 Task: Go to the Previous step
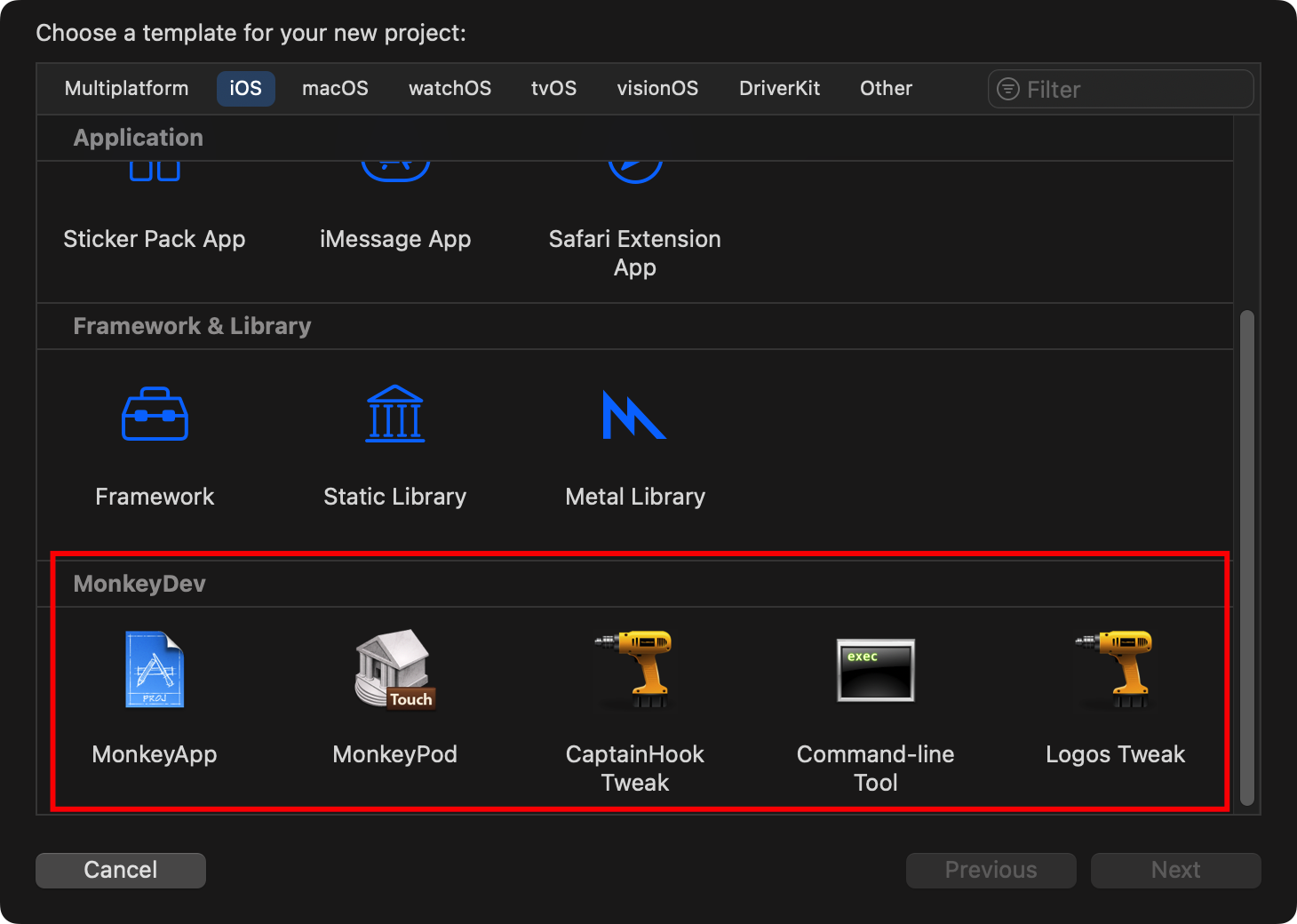click(991, 871)
